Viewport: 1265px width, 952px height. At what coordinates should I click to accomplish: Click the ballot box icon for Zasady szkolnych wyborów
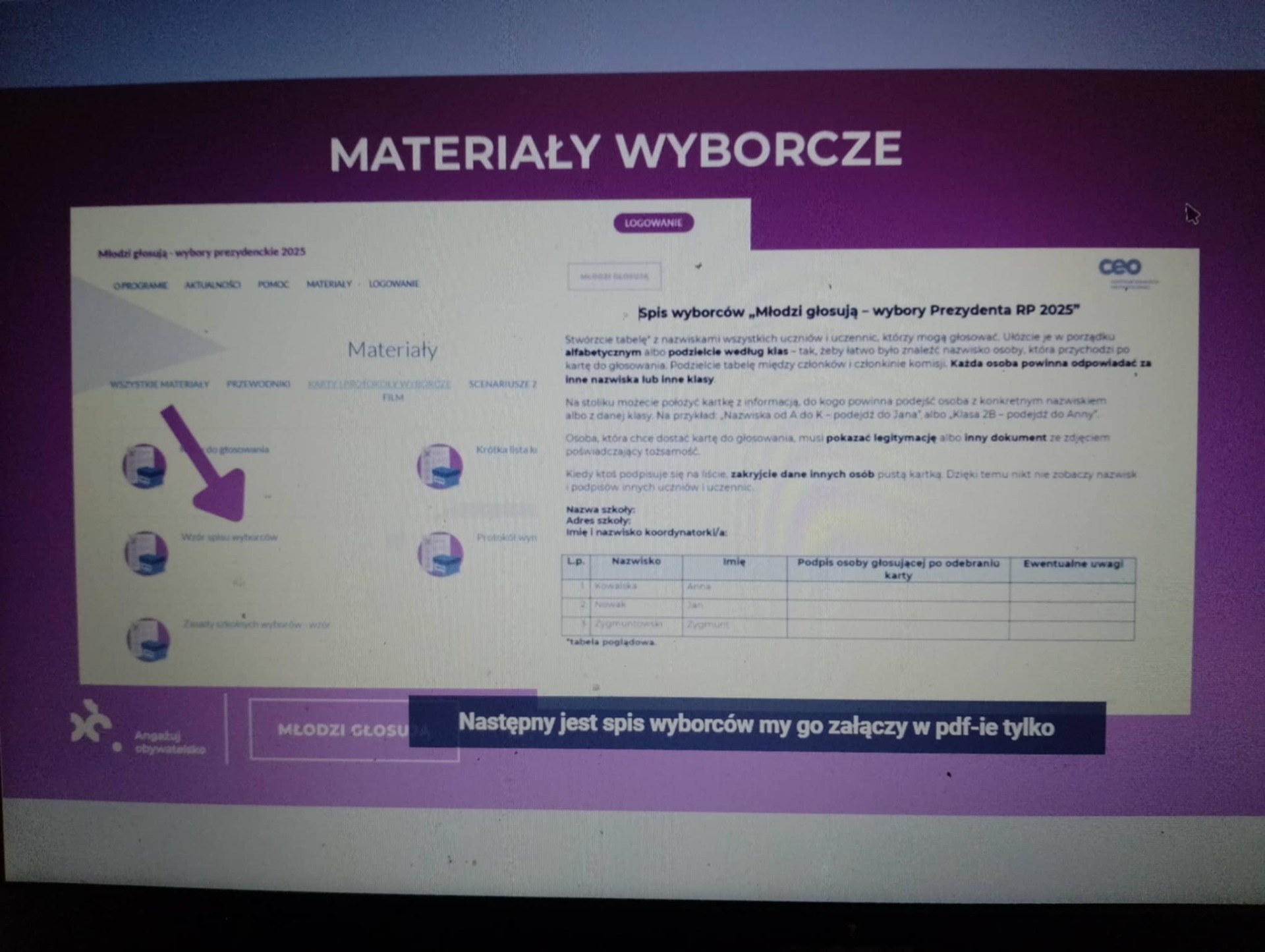(148, 639)
